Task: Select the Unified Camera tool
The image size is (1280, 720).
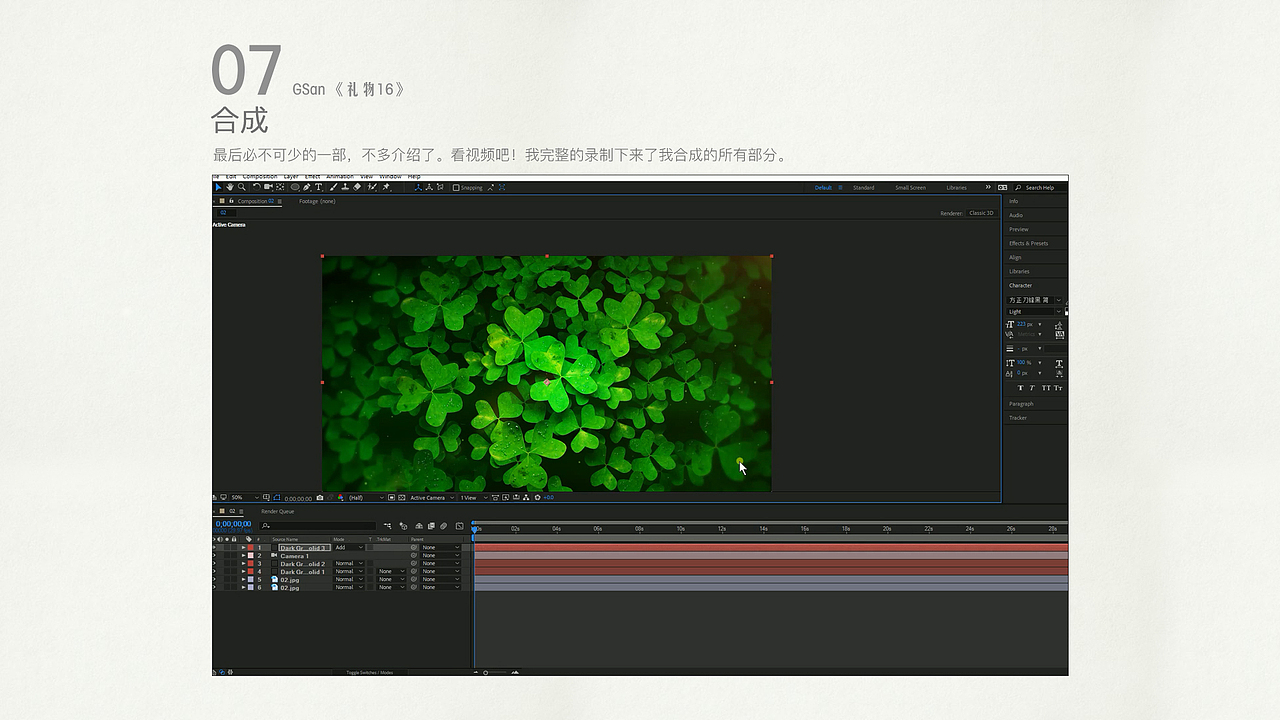Action: point(268,187)
